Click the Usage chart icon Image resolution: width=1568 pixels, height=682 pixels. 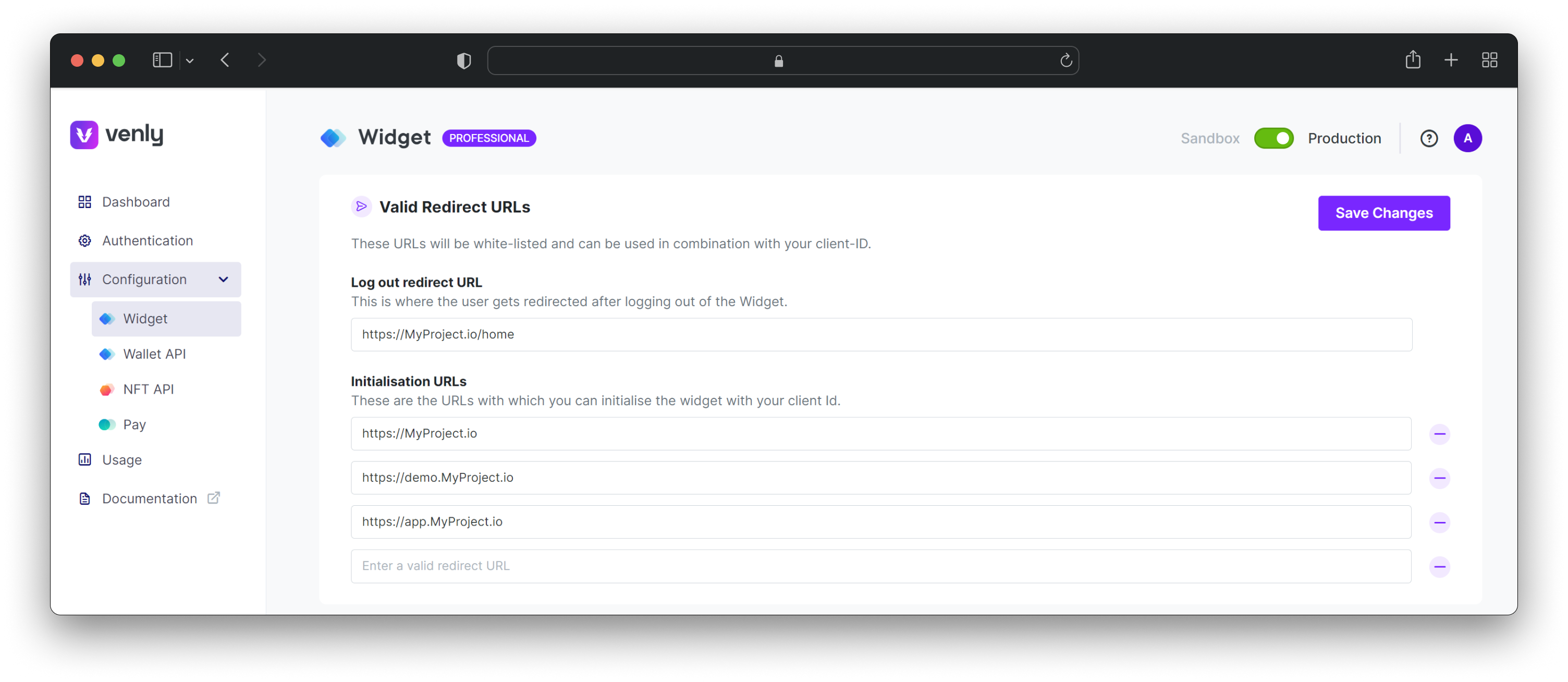84,460
